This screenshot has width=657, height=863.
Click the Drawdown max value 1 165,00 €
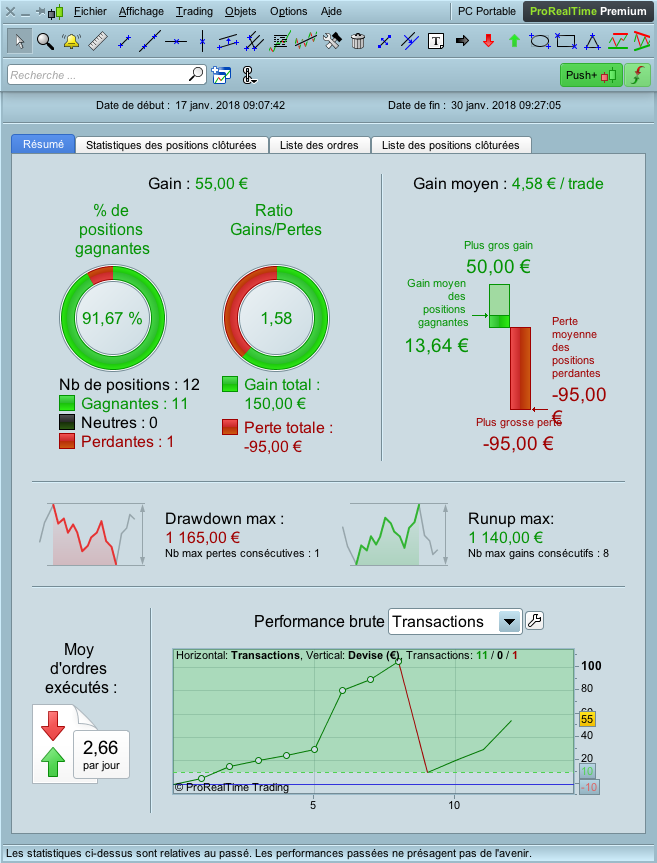coord(202,537)
